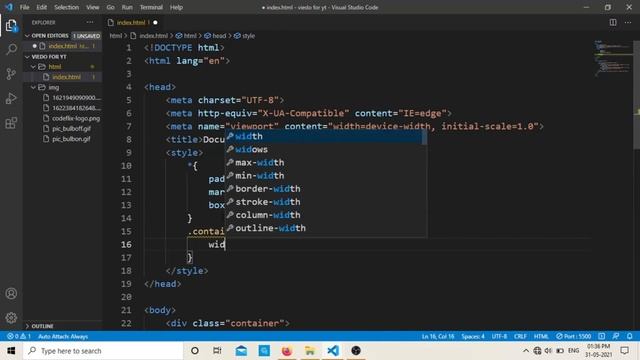Image resolution: width=640 pixels, height=360 pixels.
Task: Open the Explorer view in activity bar
Action: point(11,26)
